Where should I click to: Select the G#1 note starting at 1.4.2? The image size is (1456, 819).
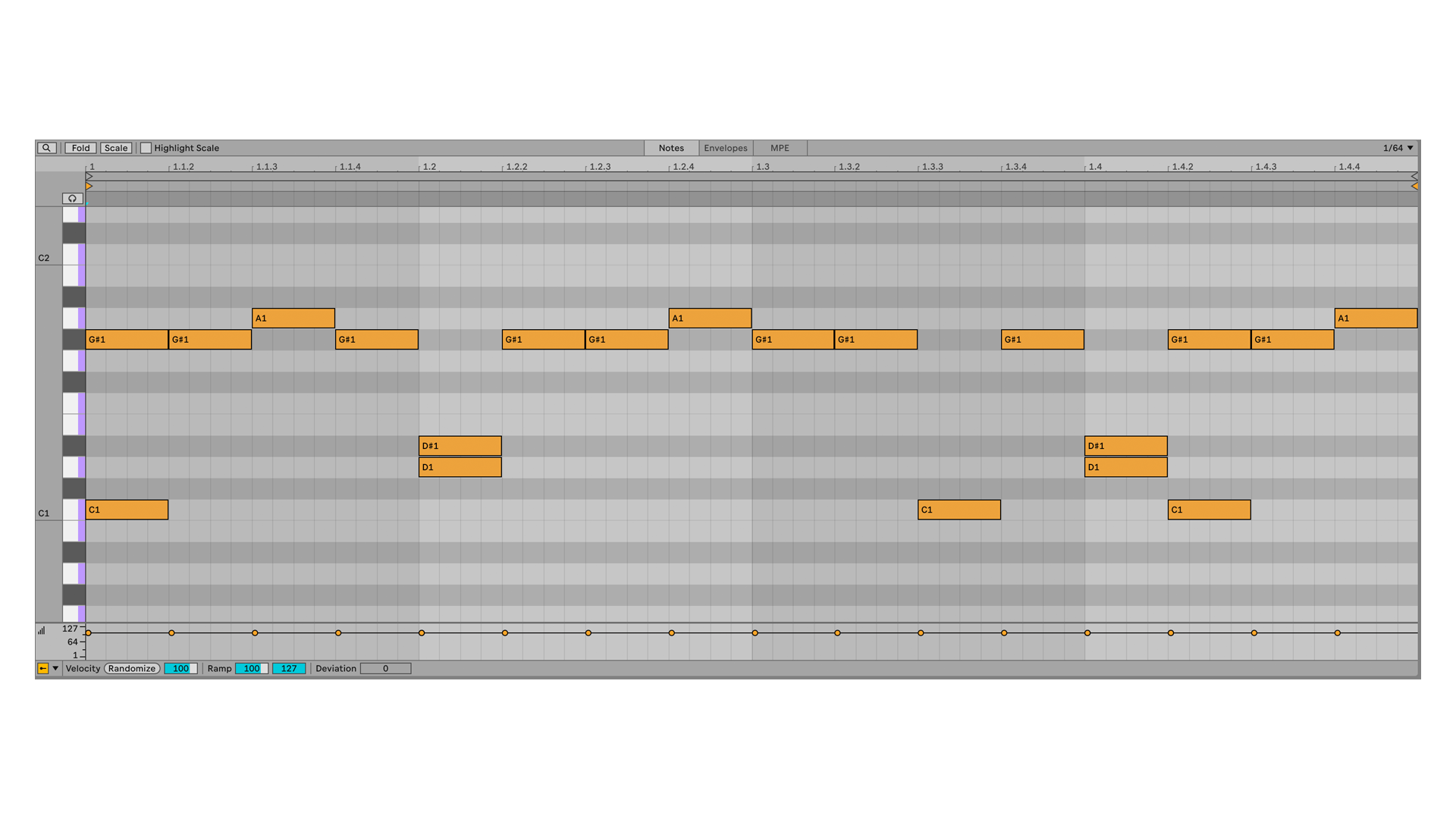[1210, 339]
